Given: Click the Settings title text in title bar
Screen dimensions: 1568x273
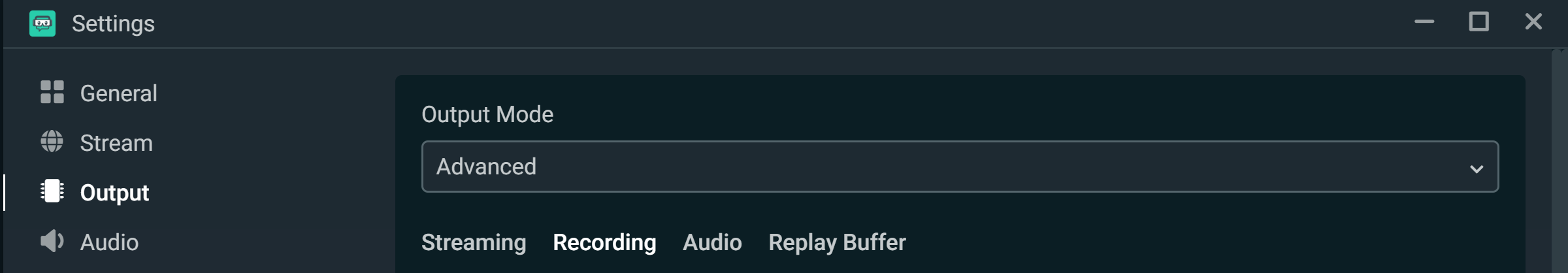Looking at the screenshot, I should (x=113, y=24).
